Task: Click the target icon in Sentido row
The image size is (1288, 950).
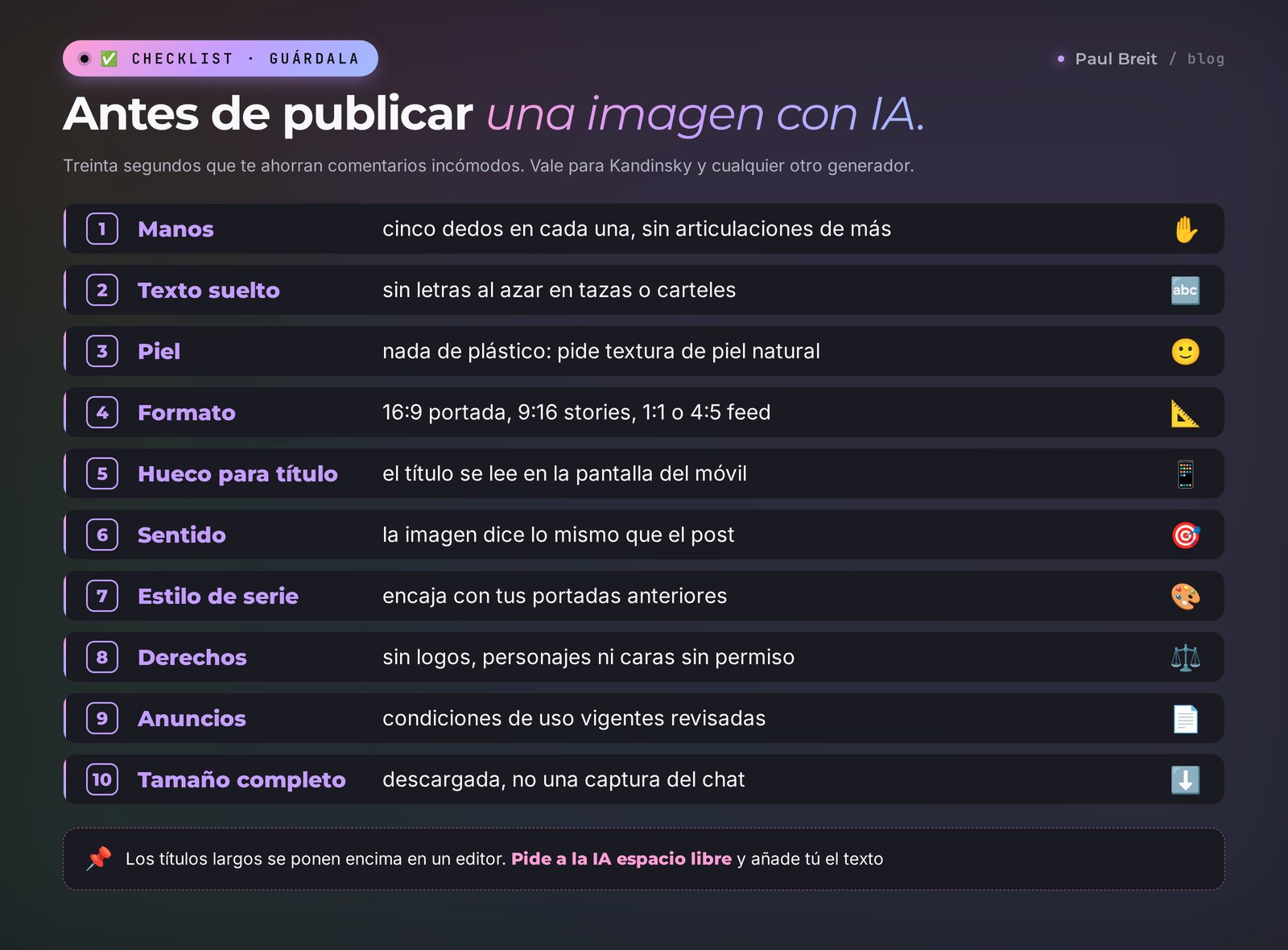Action: tap(1186, 535)
